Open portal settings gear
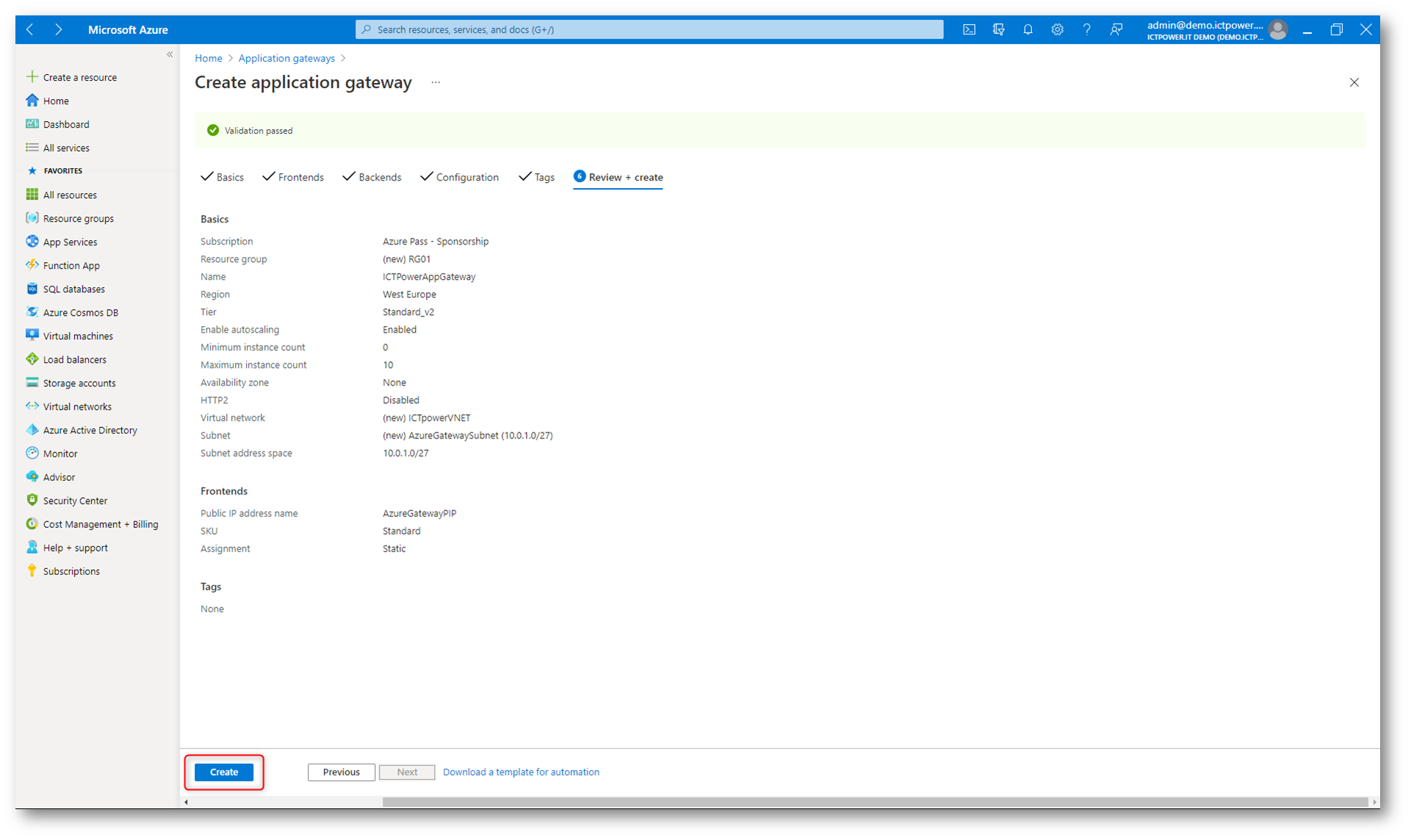Viewport: 1411px width, 840px height. 1057,29
